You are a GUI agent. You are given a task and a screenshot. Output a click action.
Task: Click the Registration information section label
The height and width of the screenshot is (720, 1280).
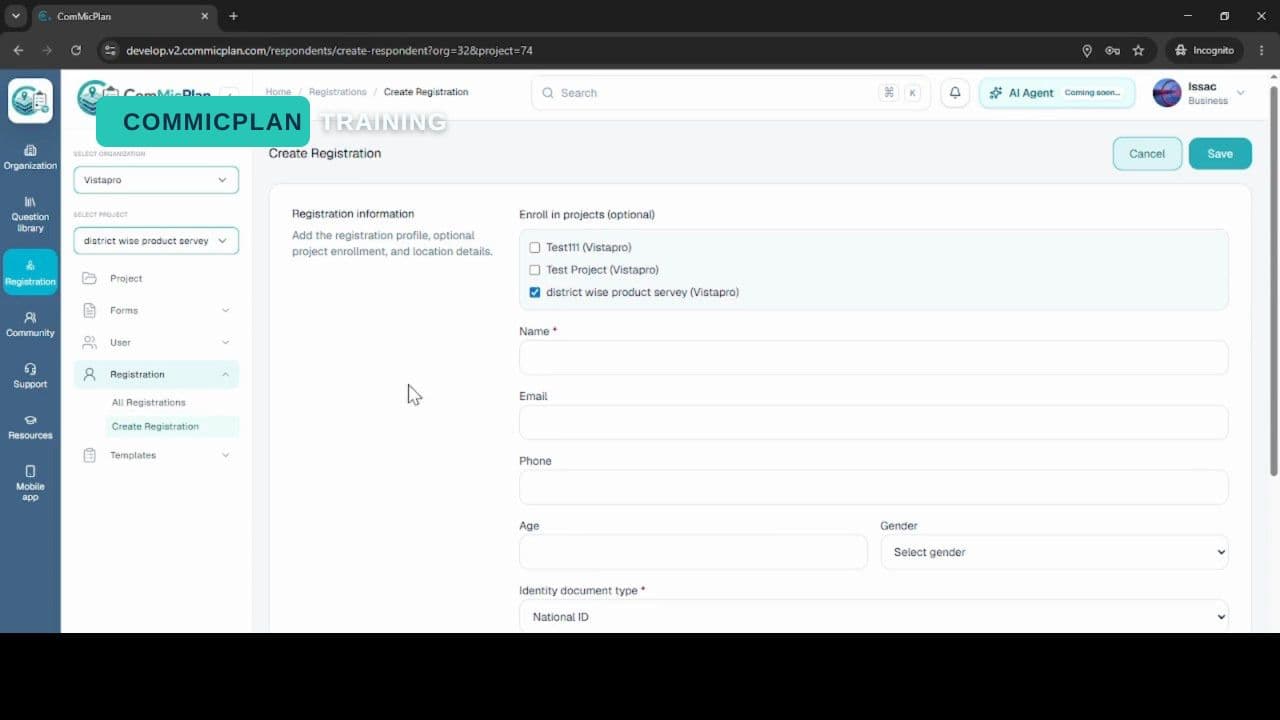(353, 214)
